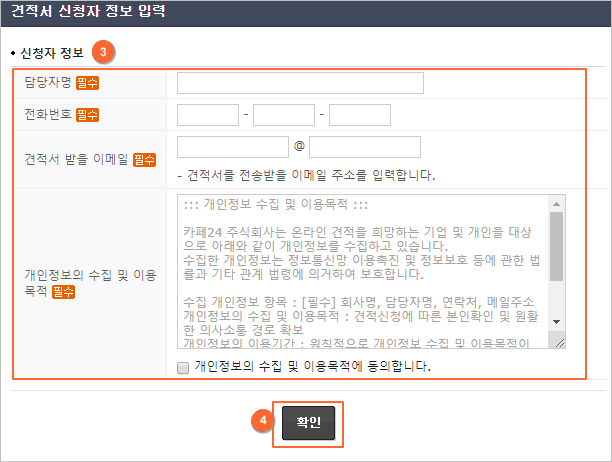The width and height of the screenshot is (612, 462).
Task: Click the 필수 badge next to 담당자명
Action: click(87, 83)
